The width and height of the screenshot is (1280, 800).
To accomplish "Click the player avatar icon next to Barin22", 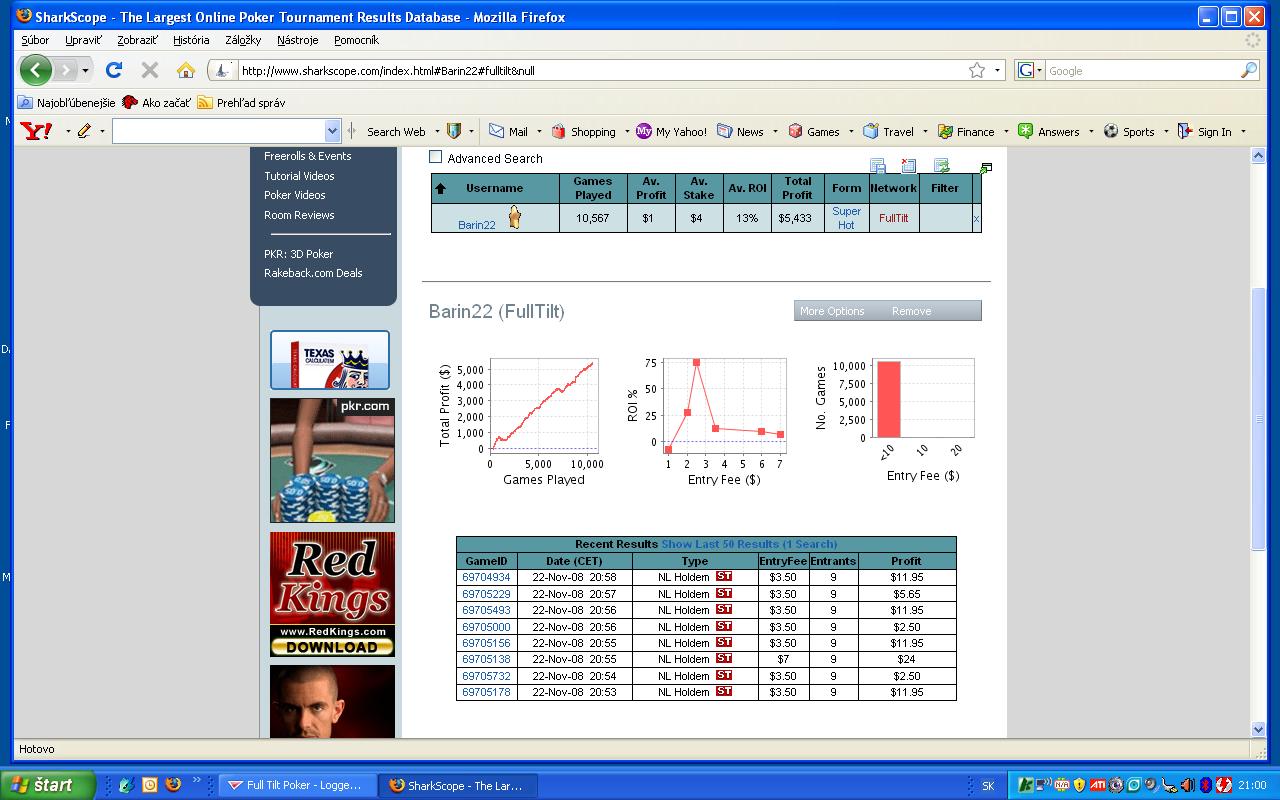I will click(x=515, y=217).
